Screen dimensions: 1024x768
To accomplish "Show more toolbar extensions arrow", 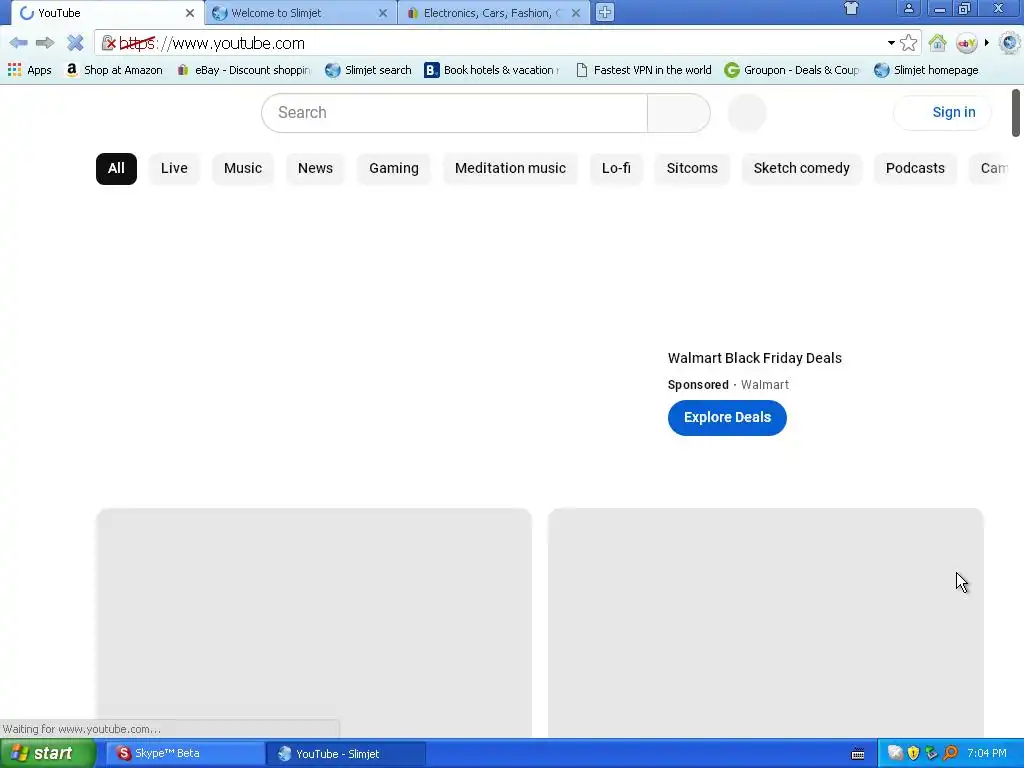I will point(987,43).
